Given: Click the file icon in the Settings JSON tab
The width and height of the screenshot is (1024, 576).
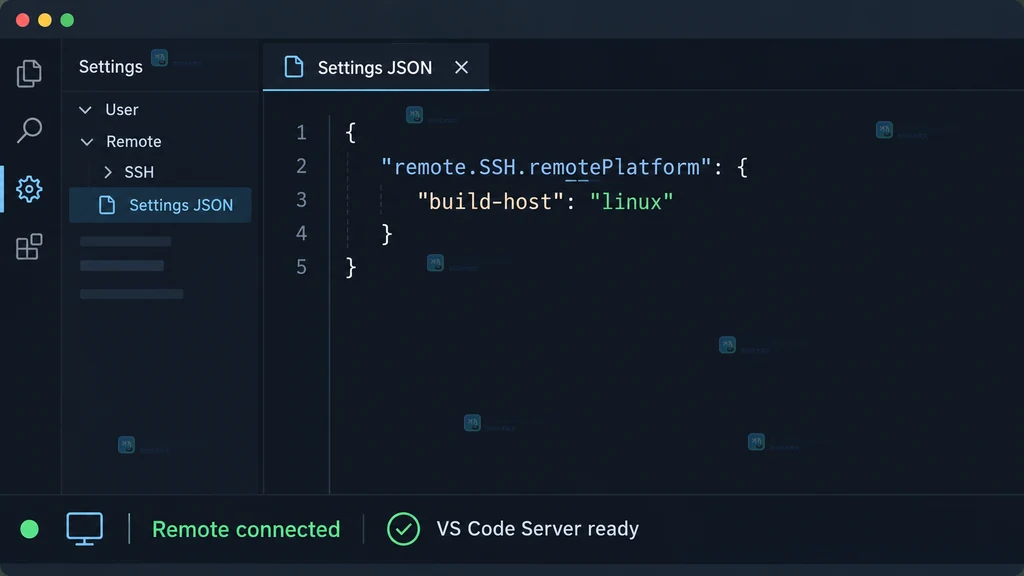Looking at the screenshot, I should tap(294, 67).
